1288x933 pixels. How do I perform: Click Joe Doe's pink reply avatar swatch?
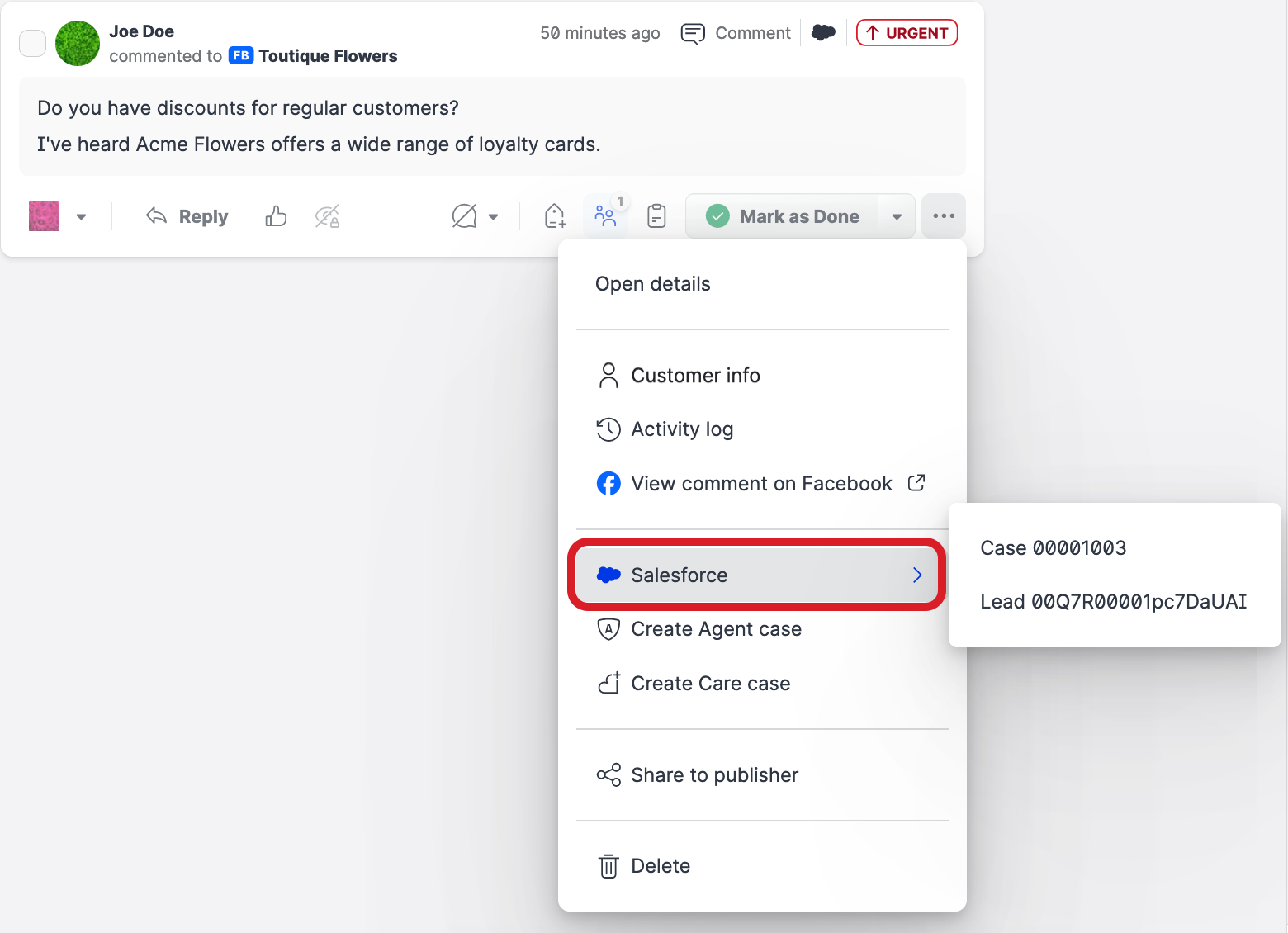pyautogui.click(x=43, y=215)
